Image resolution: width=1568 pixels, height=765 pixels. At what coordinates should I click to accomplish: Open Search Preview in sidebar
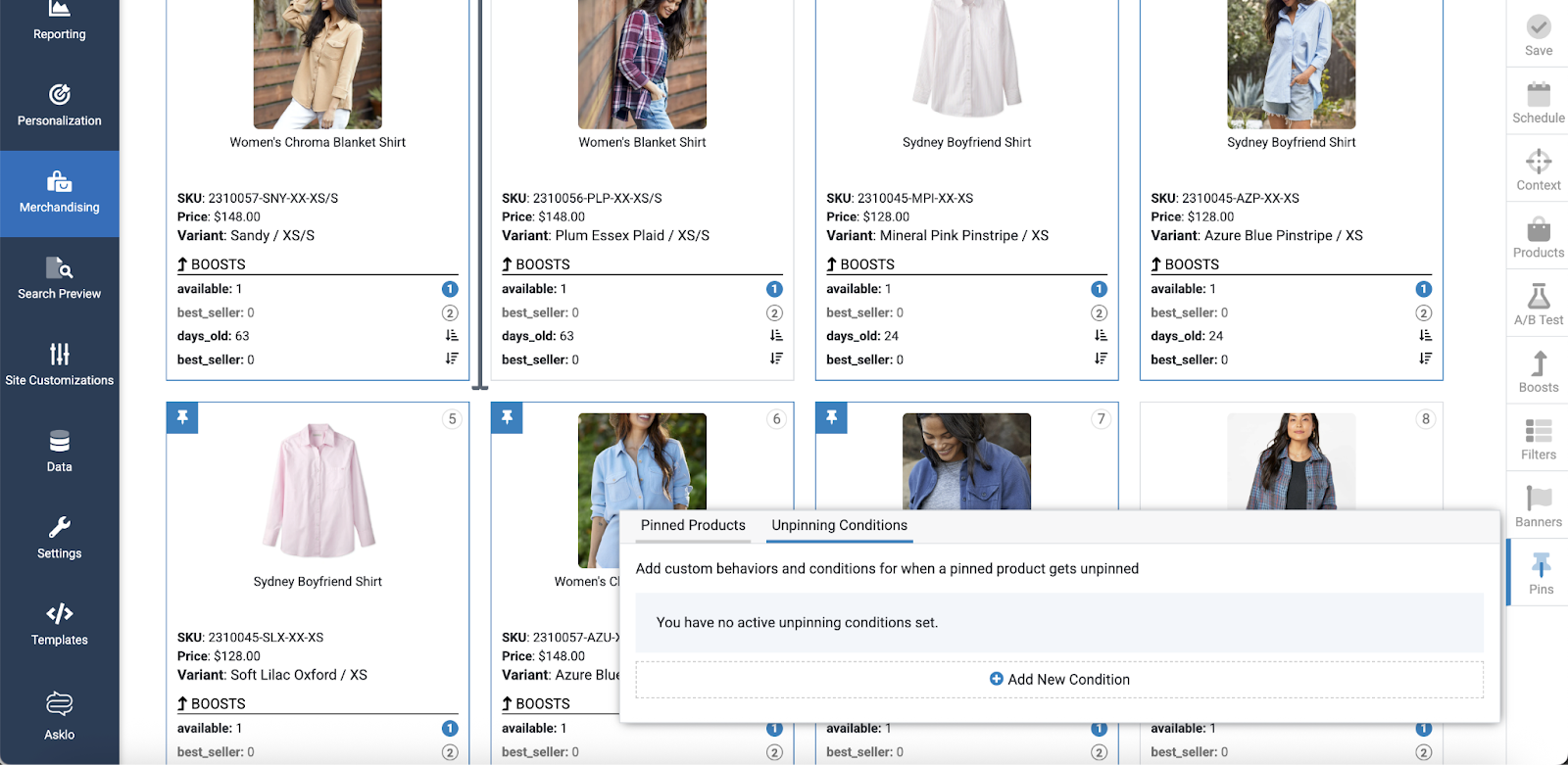tap(59, 279)
